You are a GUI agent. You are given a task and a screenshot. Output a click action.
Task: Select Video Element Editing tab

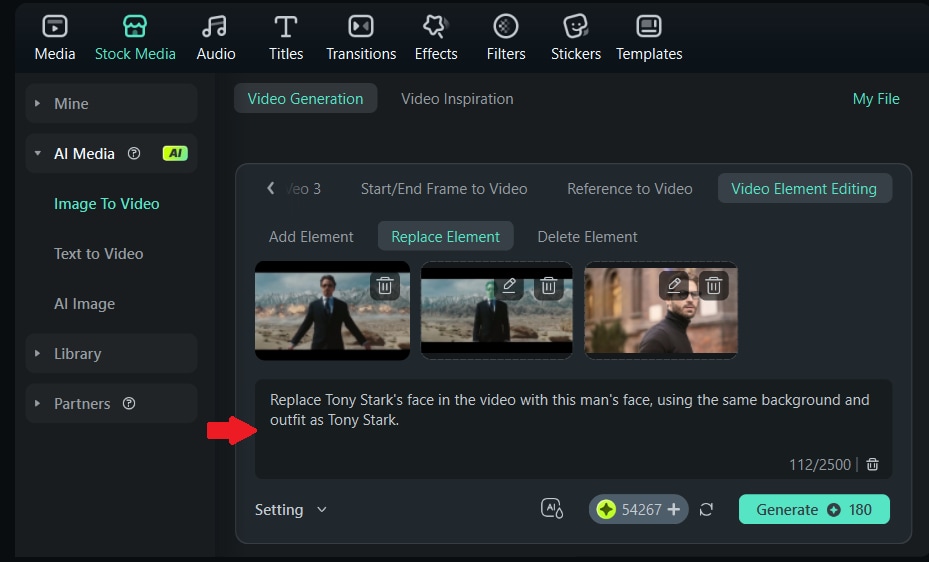804,188
